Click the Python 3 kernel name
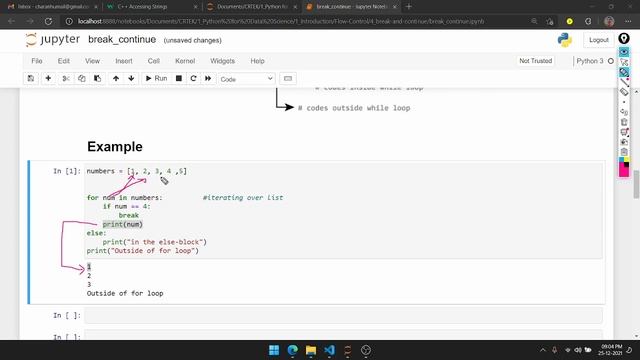The height and width of the screenshot is (360, 640). coord(590,61)
